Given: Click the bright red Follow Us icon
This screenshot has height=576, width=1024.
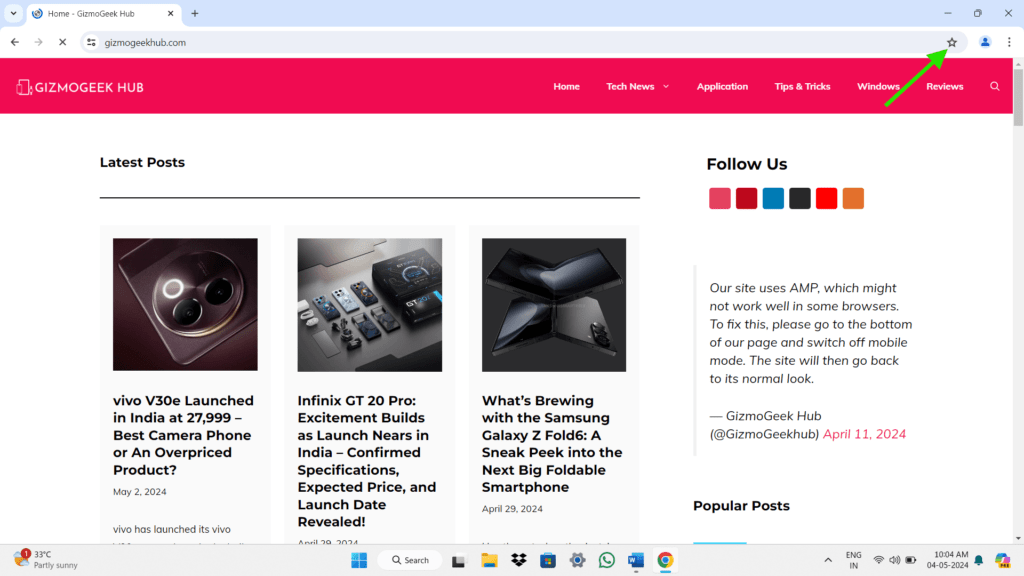Looking at the screenshot, I should (x=827, y=199).
